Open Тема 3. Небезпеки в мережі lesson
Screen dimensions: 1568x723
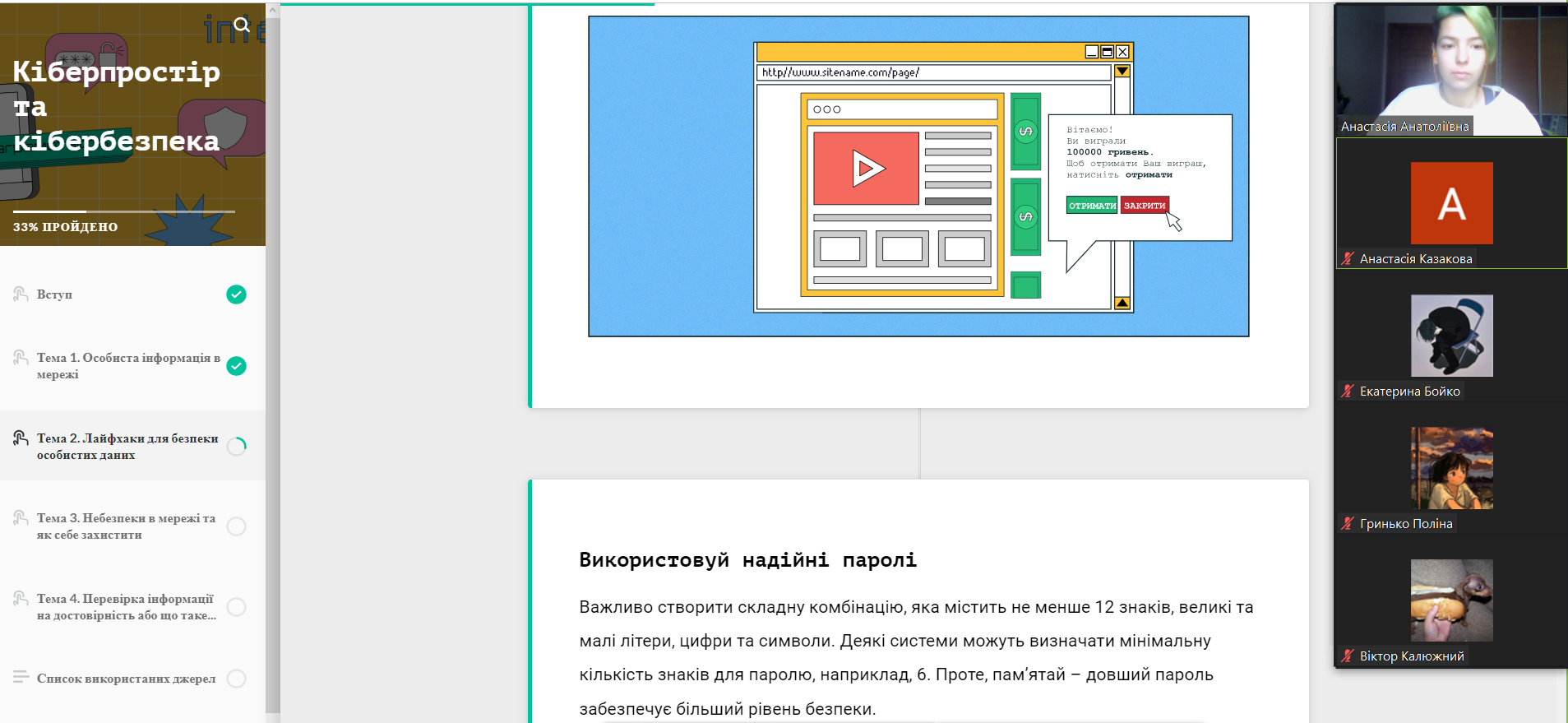pos(126,526)
